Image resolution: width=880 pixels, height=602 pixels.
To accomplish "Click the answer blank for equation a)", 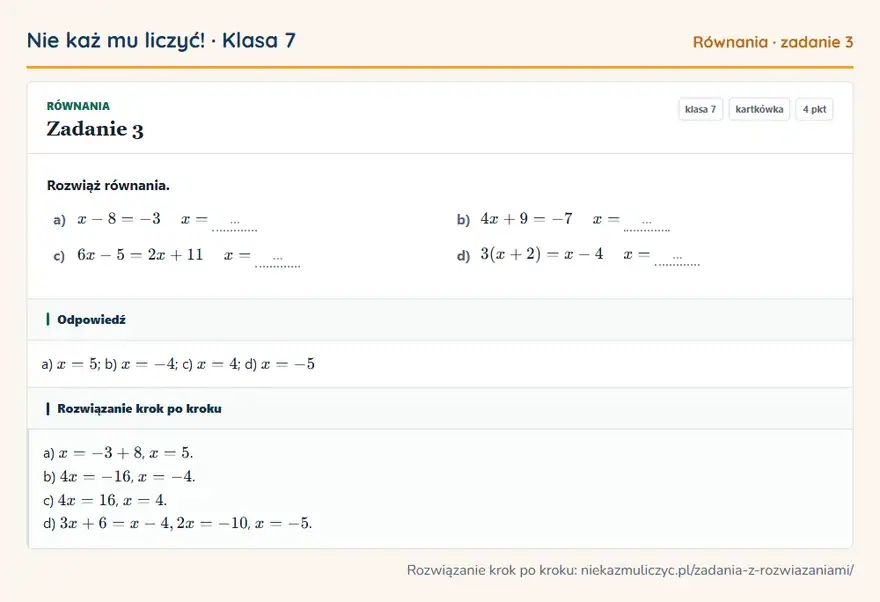I will pos(235,223).
